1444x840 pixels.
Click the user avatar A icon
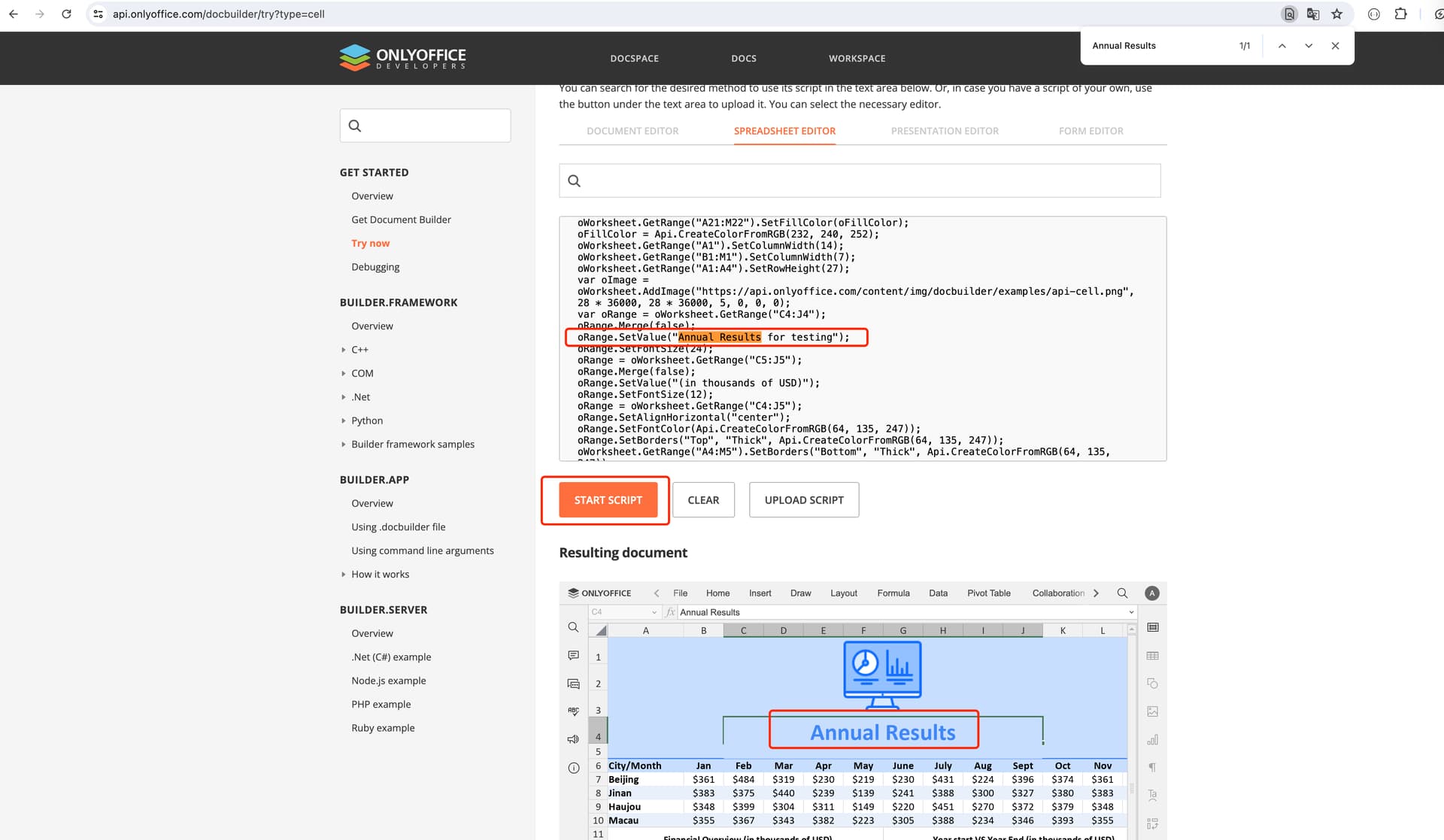[x=1151, y=593]
